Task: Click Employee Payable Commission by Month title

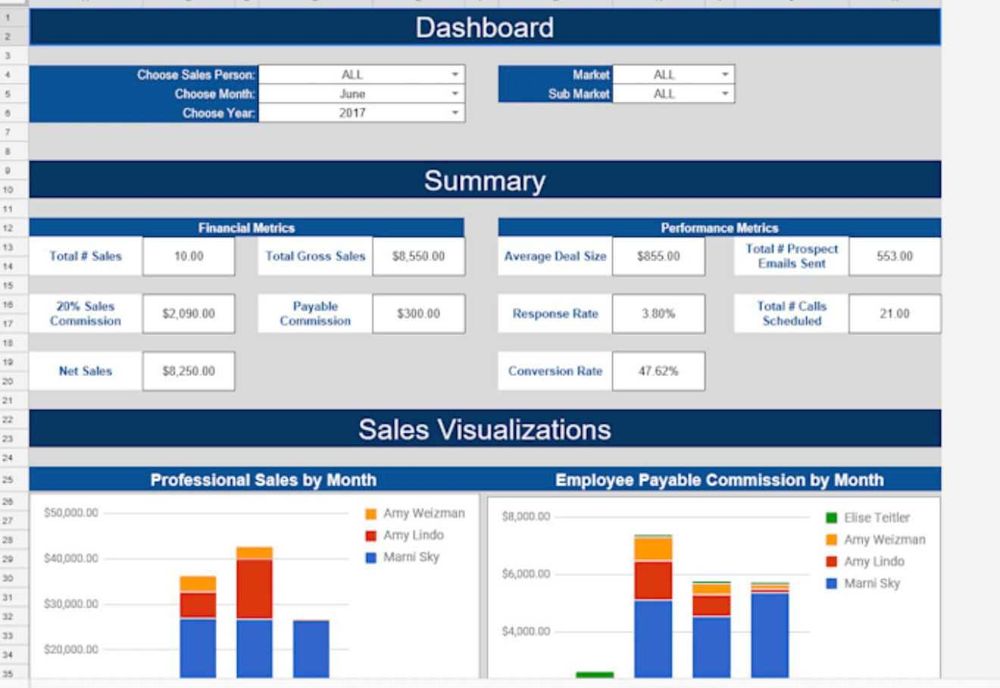Action: tap(719, 480)
